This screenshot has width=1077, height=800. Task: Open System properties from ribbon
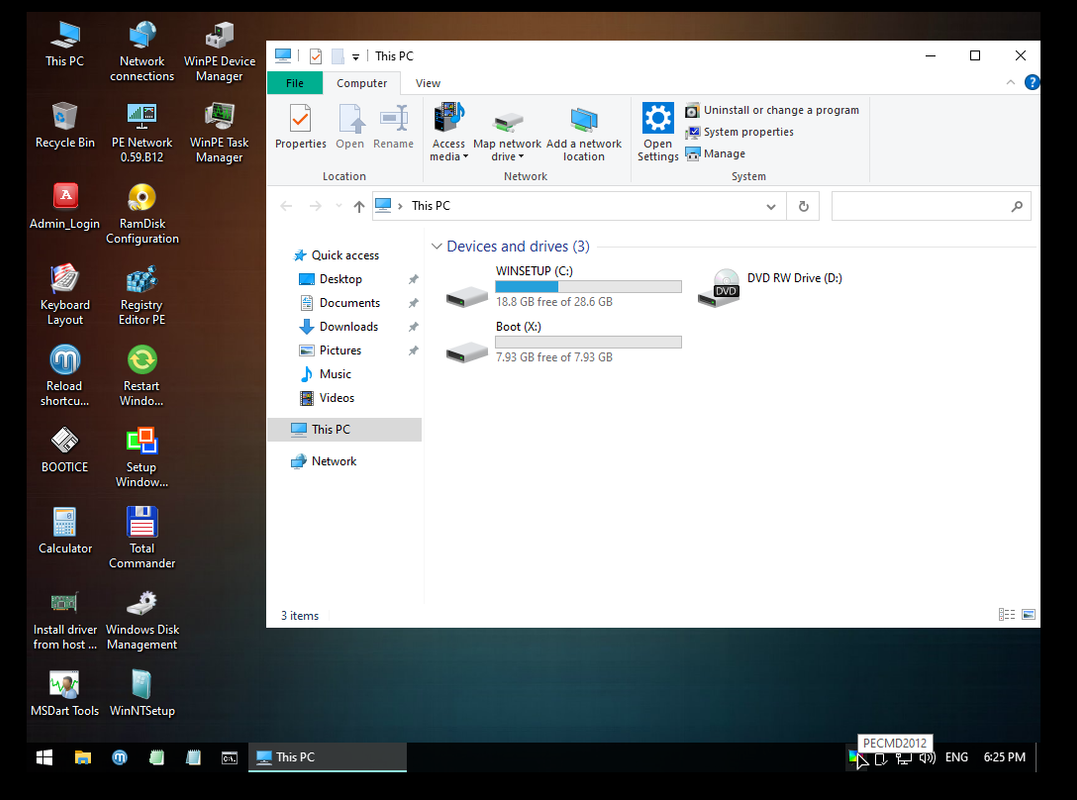click(739, 132)
